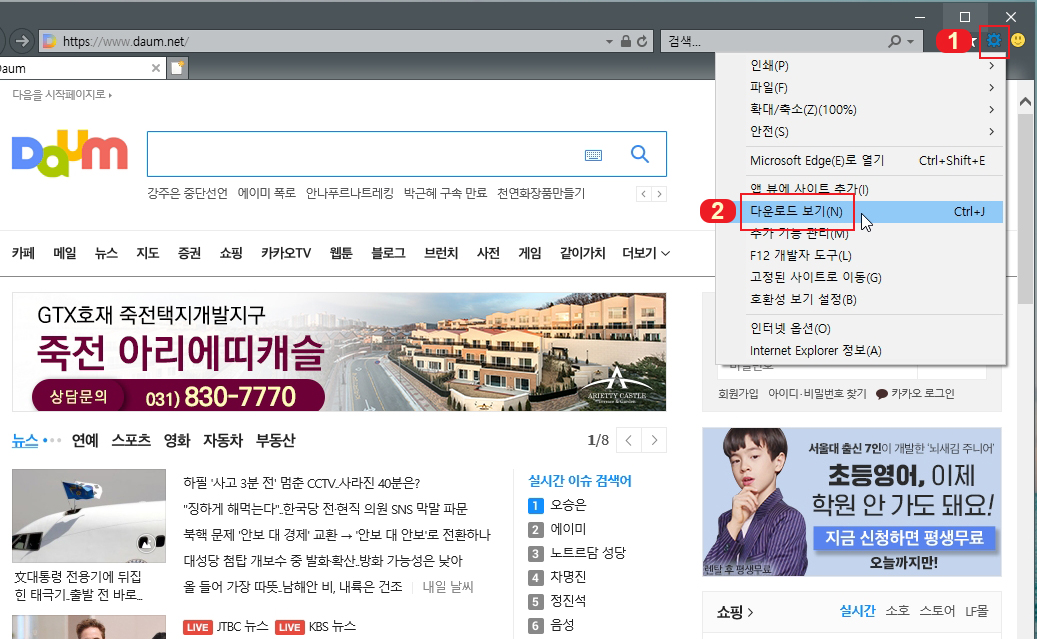Open a new browser tab
This screenshot has height=639, width=1037.
click(177, 67)
